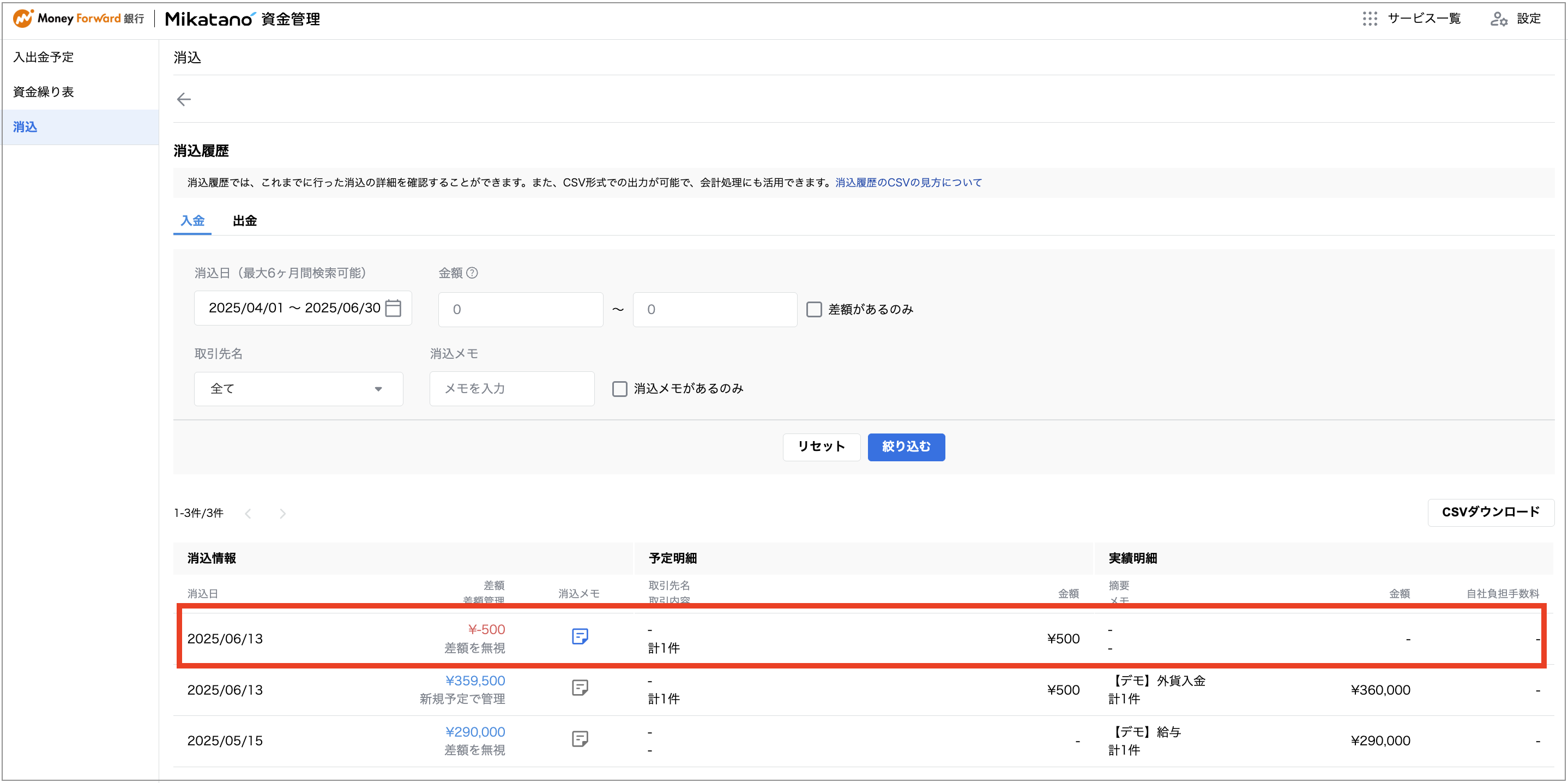This screenshot has width=1568, height=783.
Task: Click the Mikatano 資金管理 title
Action: [x=242, y=19]
